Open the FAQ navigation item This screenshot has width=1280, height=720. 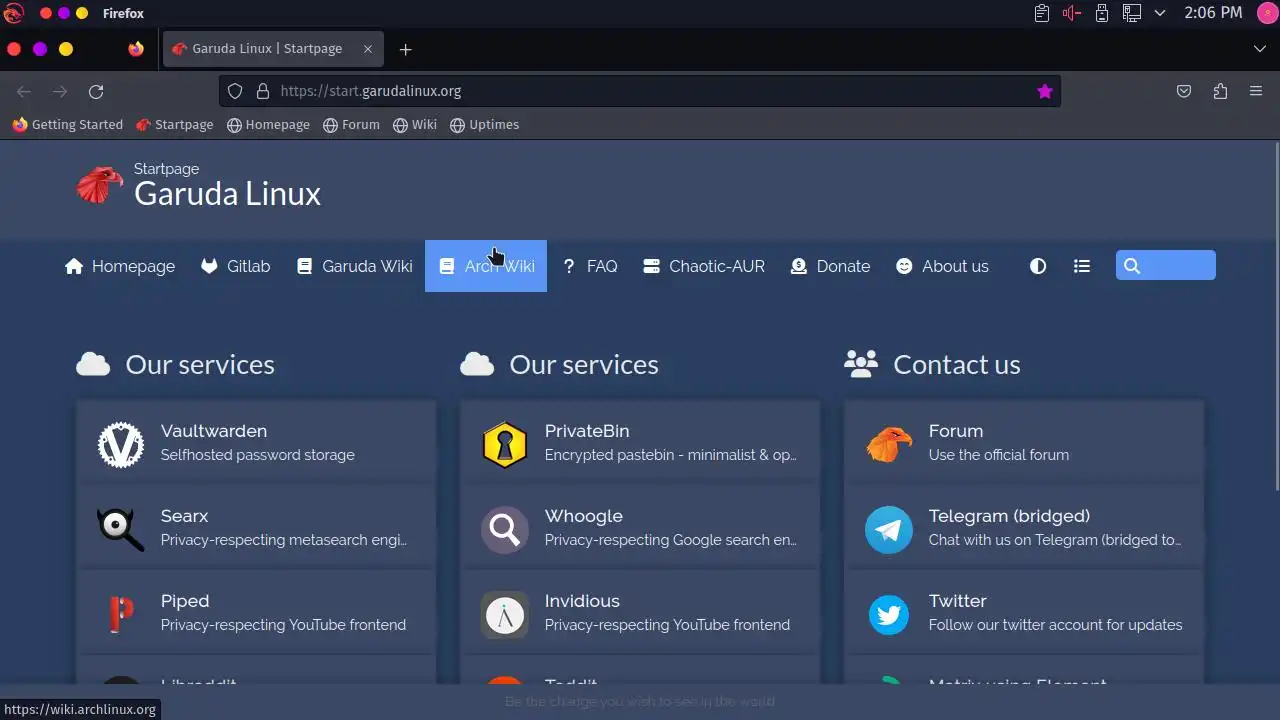click(590, 266)
